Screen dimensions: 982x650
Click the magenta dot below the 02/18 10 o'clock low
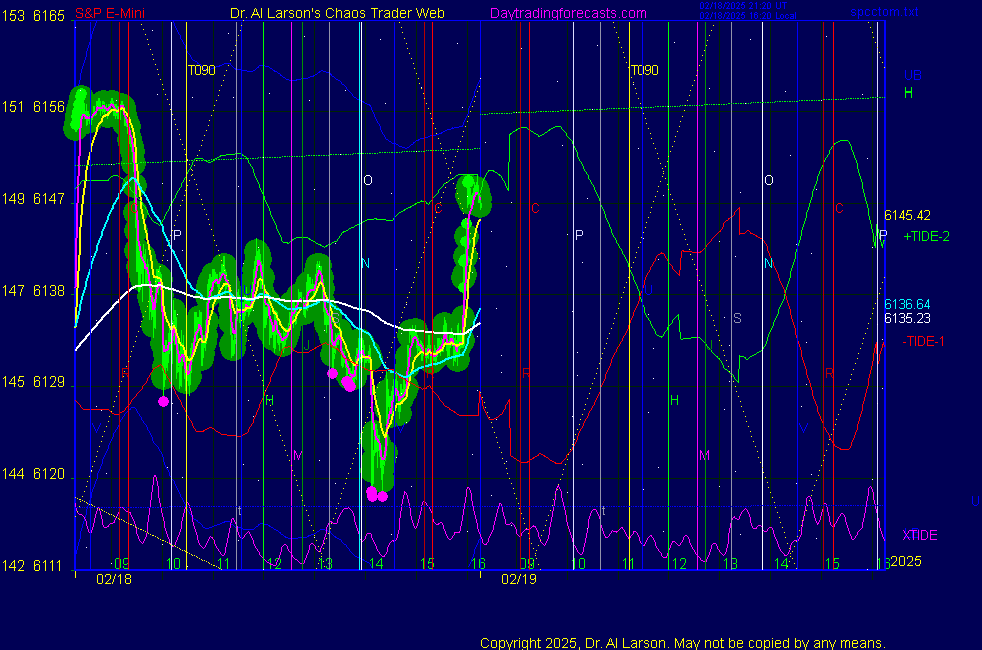(163, 401)
